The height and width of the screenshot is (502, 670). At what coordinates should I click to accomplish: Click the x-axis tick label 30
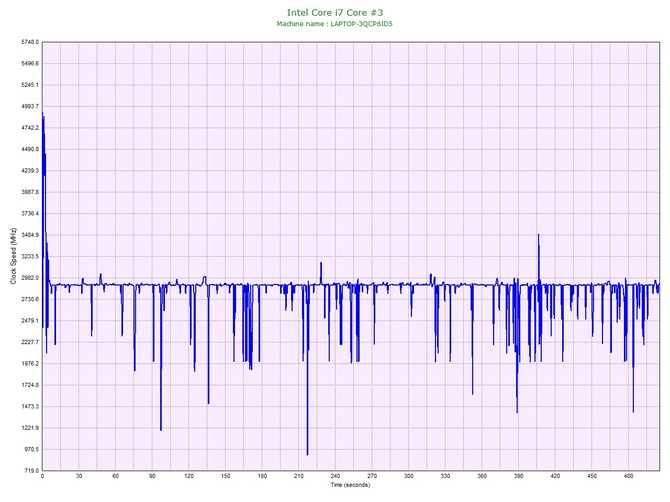pyautogui.click(x=79, y=476)
